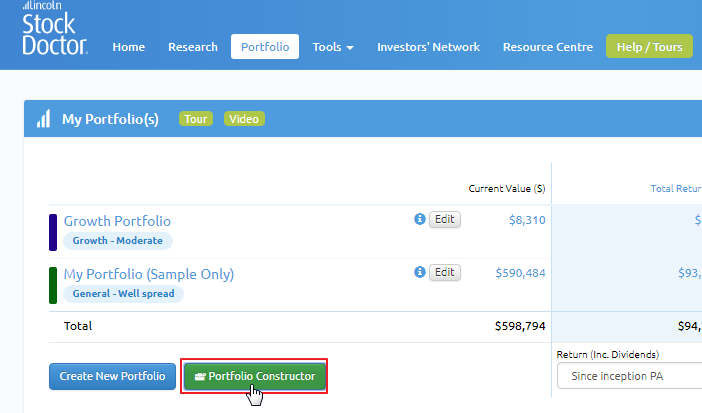Click the Total row label

78,326
